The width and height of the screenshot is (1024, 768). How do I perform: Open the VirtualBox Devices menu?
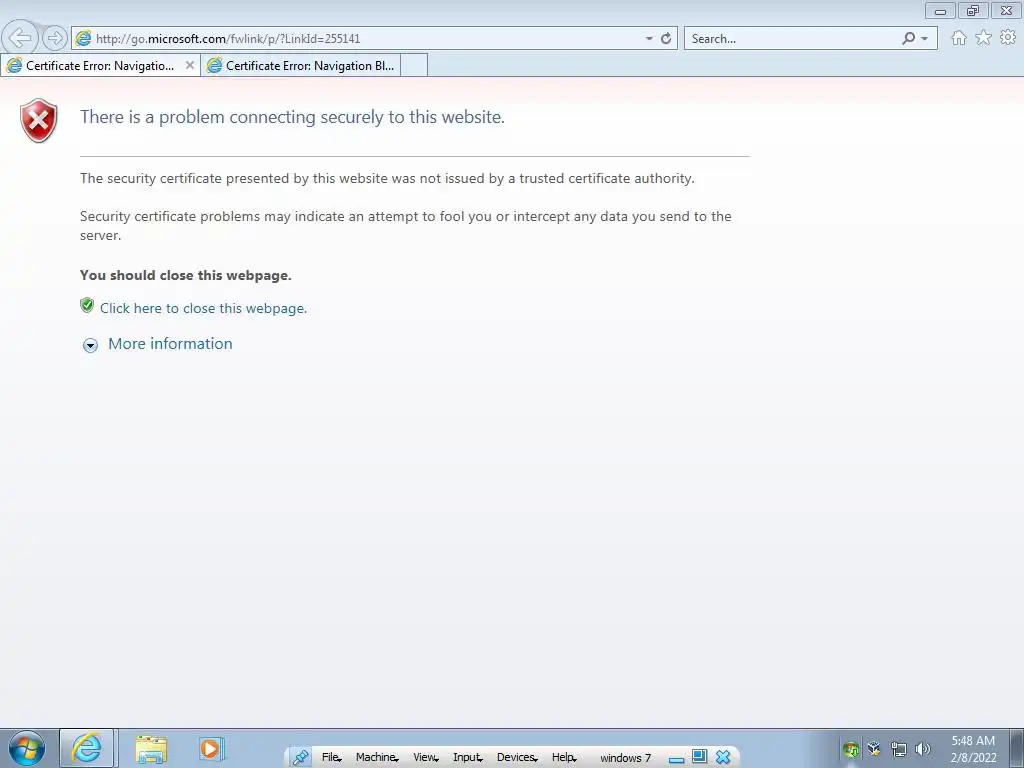pos(517,757)
